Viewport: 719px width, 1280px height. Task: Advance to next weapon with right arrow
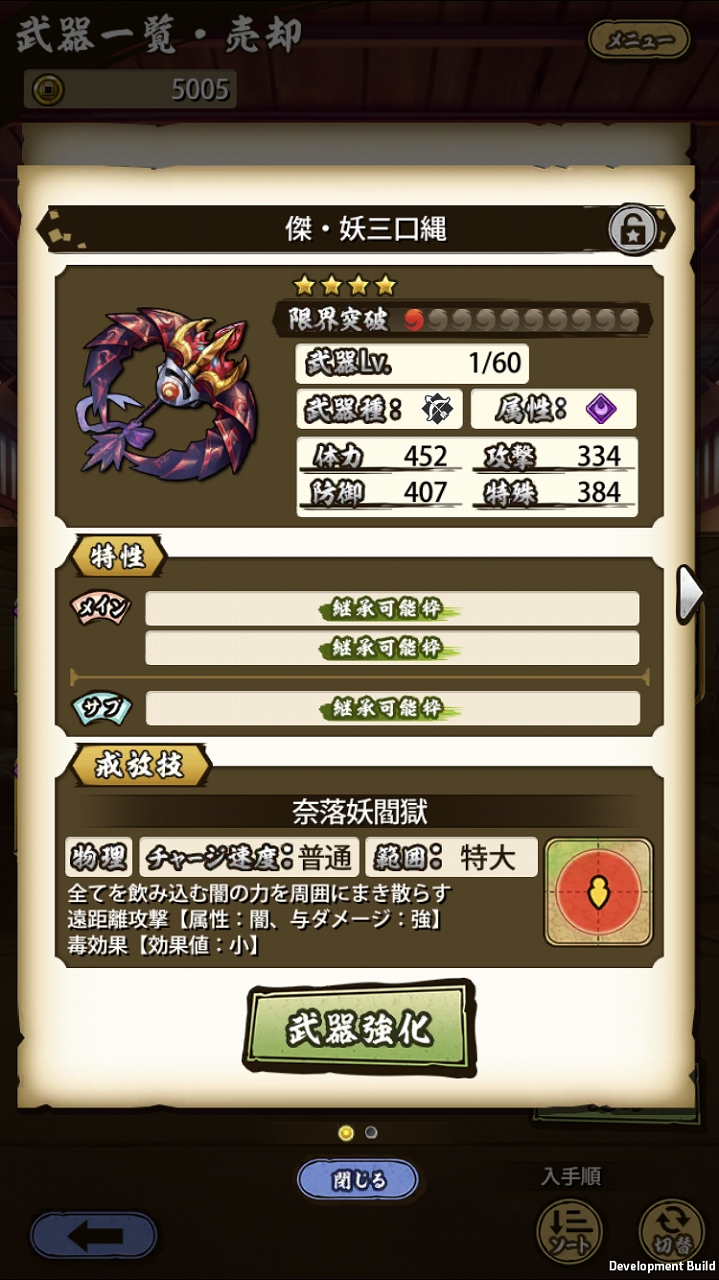pyautogui.click(x=691, y=594)
